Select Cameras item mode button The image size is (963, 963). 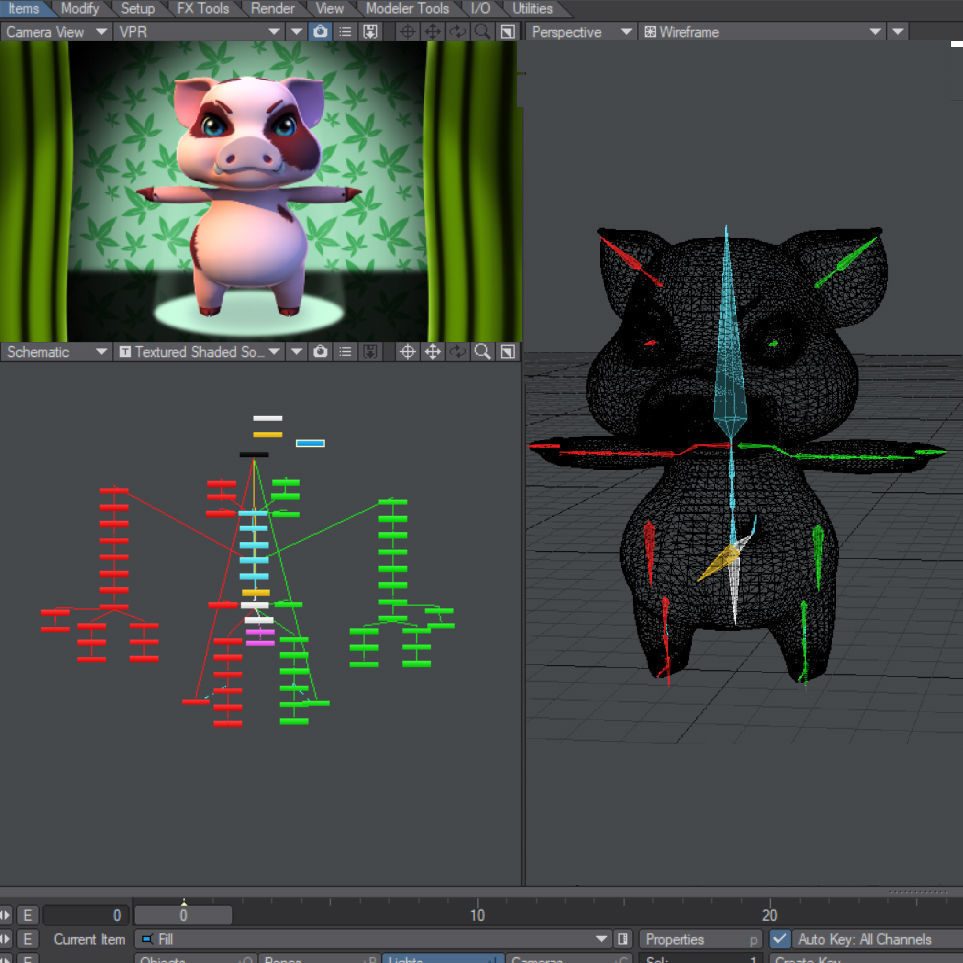point(567,959)
